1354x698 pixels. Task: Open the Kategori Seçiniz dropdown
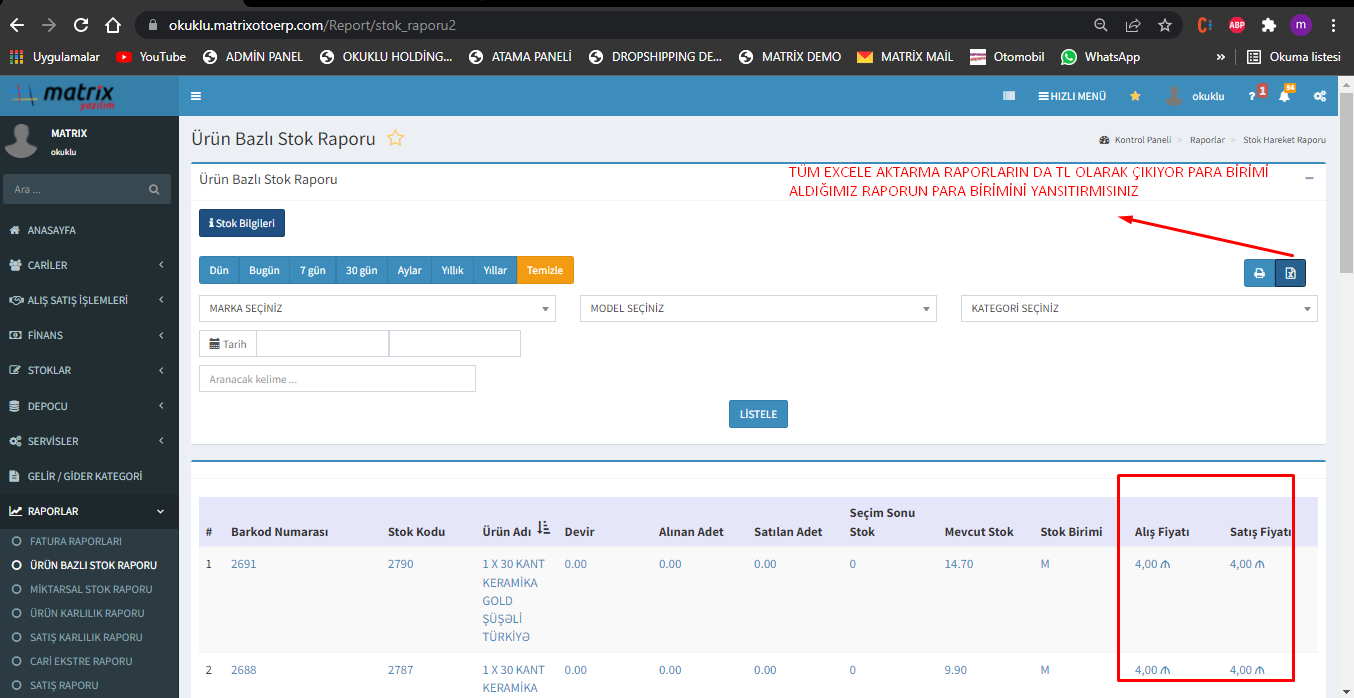point(1138,309)
